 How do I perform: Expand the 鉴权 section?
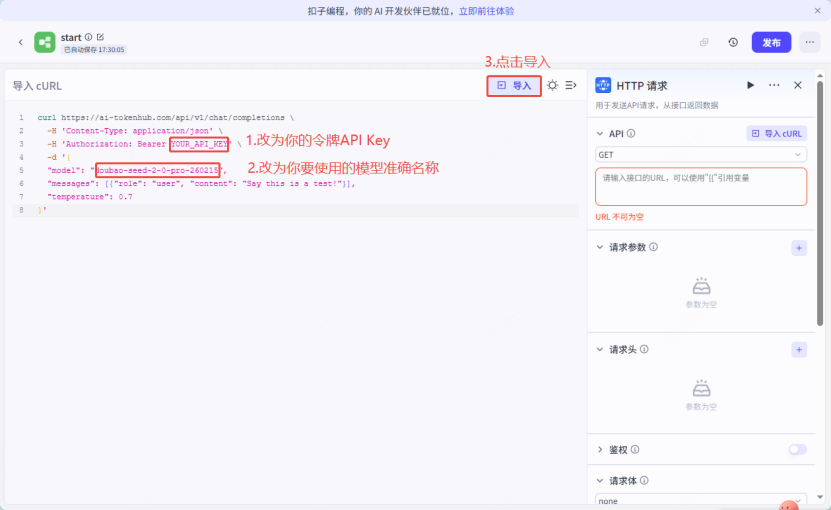600,450
